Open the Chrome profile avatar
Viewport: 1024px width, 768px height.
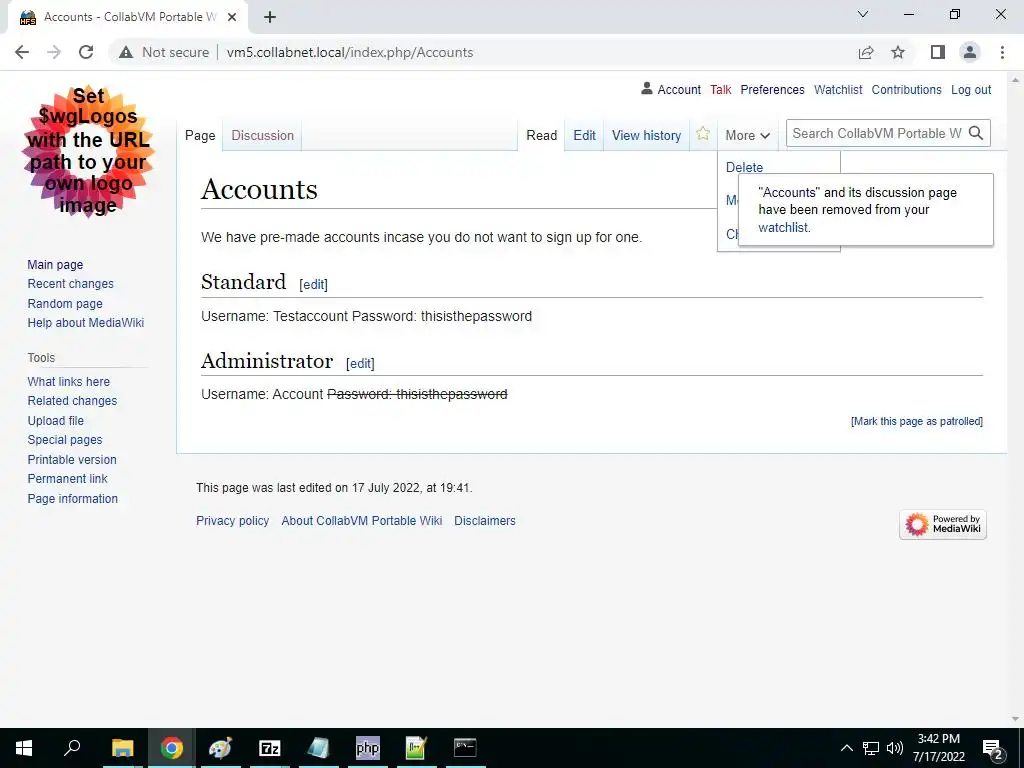(x=970, y=52)
